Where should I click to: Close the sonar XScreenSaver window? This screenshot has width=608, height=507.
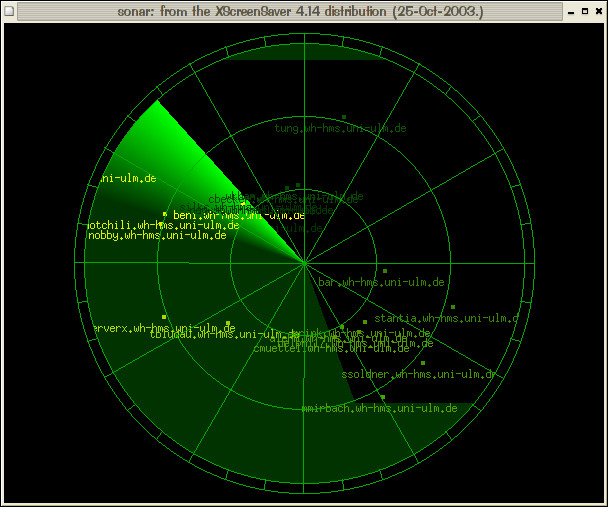pyautogui.click(x=599, y=12)
